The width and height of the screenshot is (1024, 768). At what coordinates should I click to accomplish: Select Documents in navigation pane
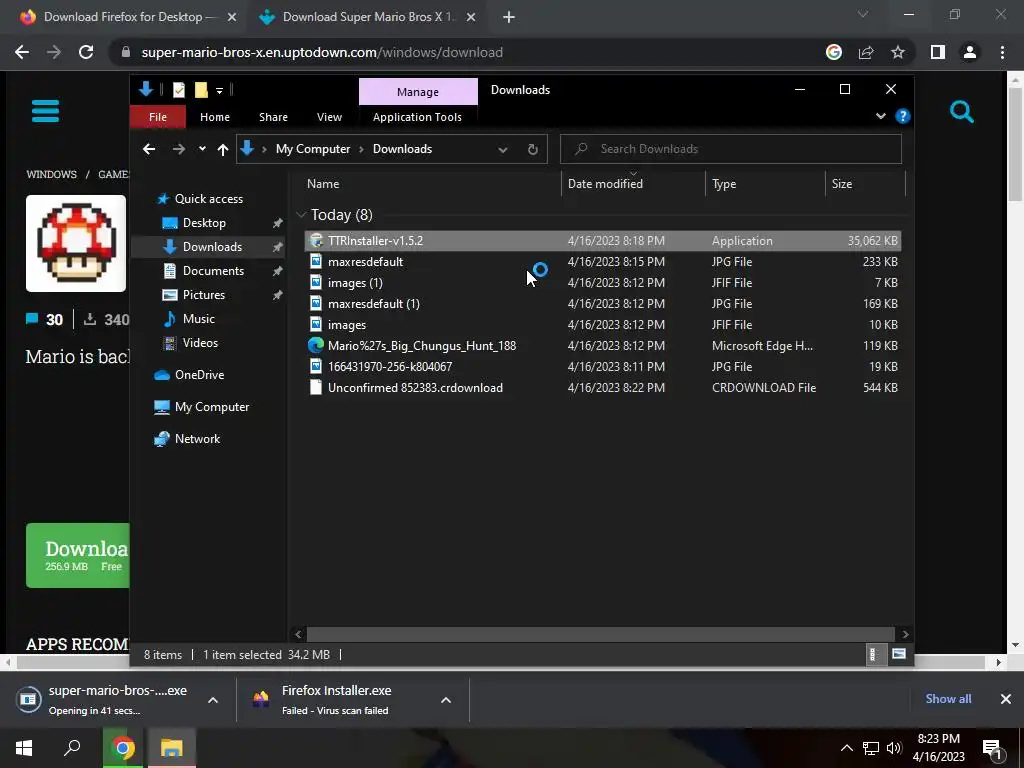coord(213,270)
